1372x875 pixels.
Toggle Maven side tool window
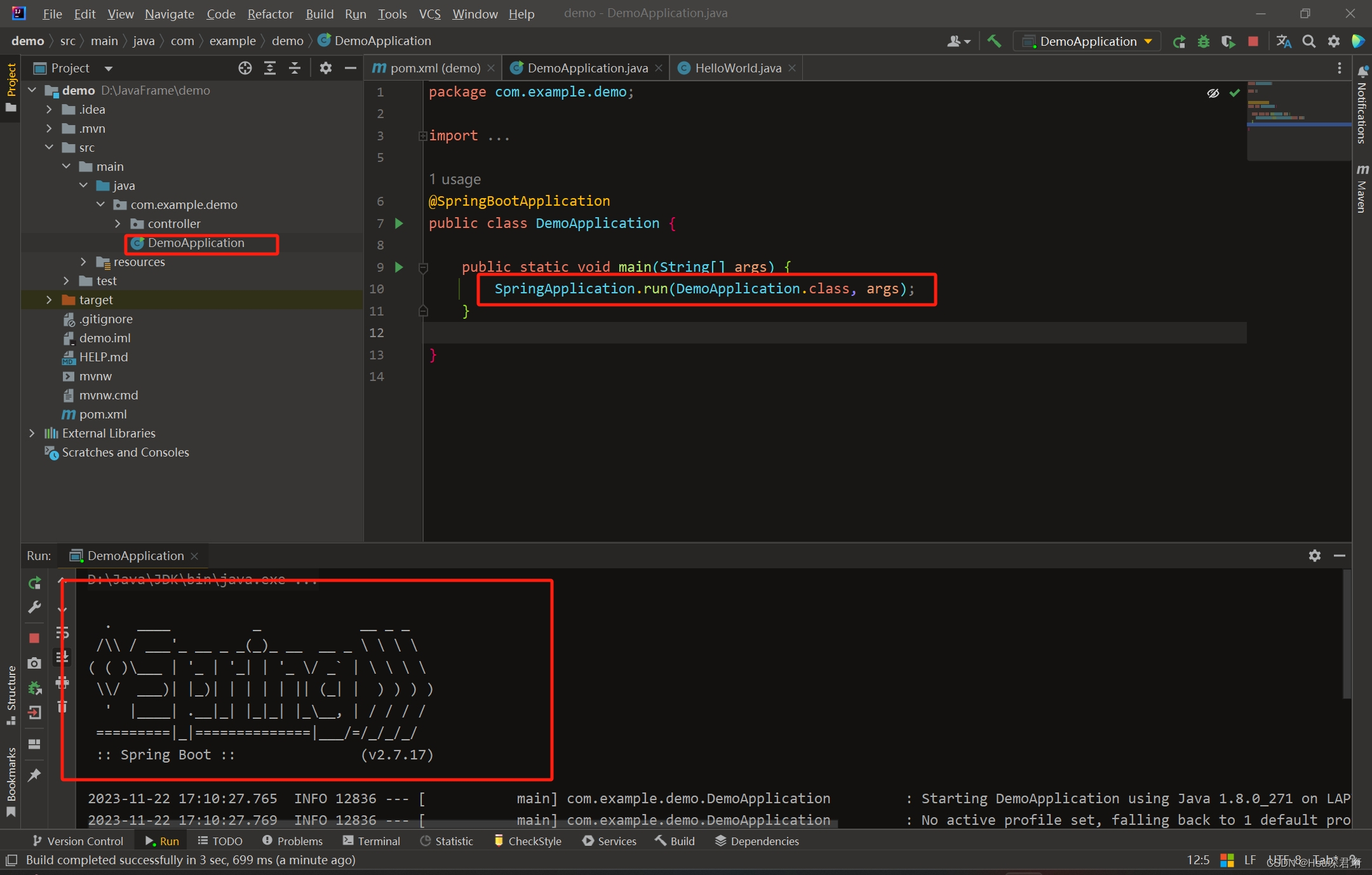tap(1362, 189)
